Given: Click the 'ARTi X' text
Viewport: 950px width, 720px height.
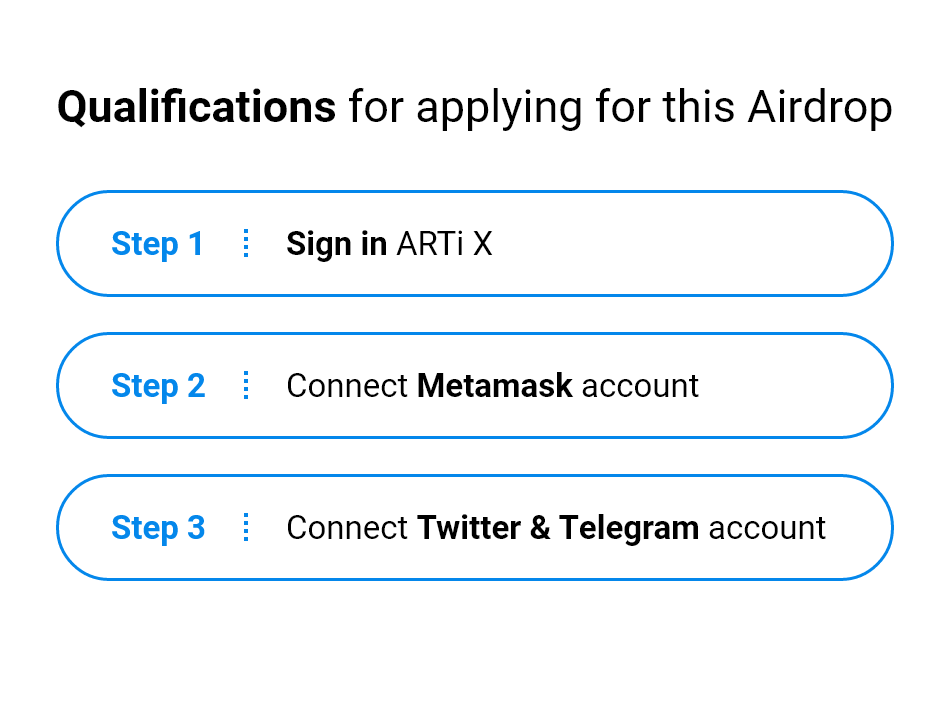Looking at the screenshot, I should point(445,244).
